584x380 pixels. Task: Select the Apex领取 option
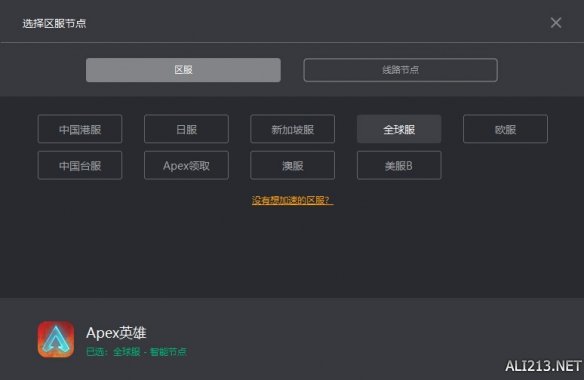186,165
